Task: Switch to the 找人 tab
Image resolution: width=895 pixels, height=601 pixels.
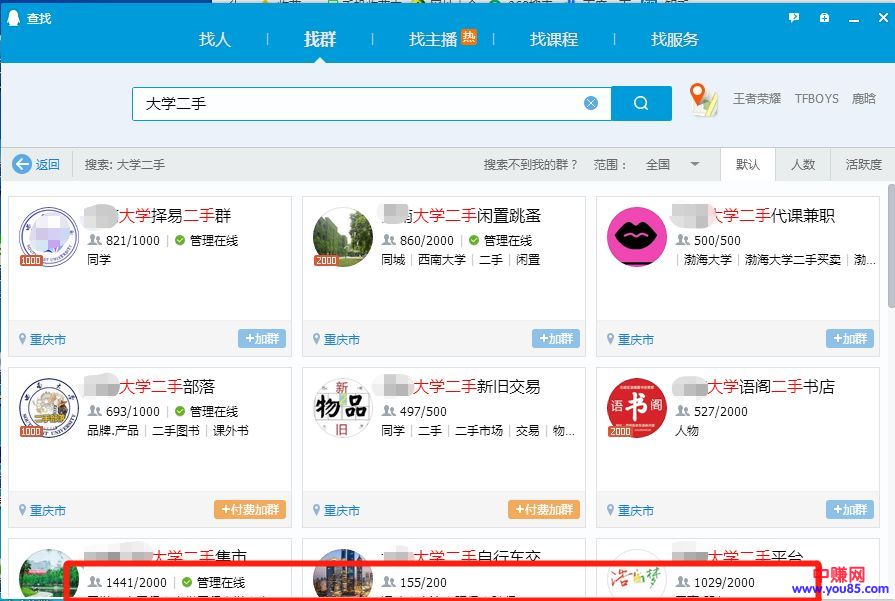Action: (215, 40)
